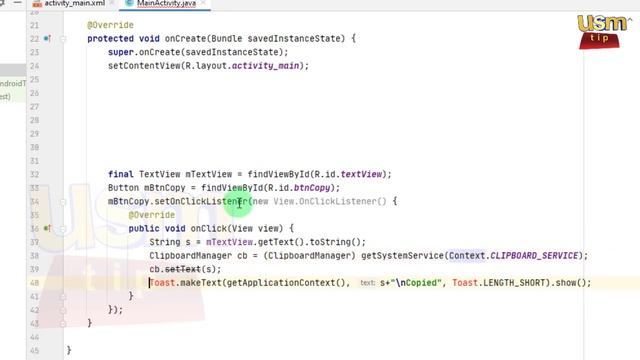640x360 pixels.
Task: Click the 'textView' id on line 32
Action: [x=361, y=174]
